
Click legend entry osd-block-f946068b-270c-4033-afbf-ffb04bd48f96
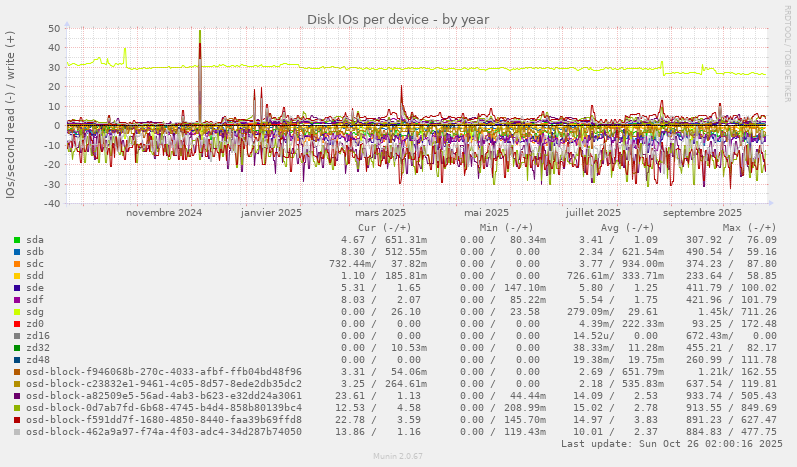click(x=164, y=372)
